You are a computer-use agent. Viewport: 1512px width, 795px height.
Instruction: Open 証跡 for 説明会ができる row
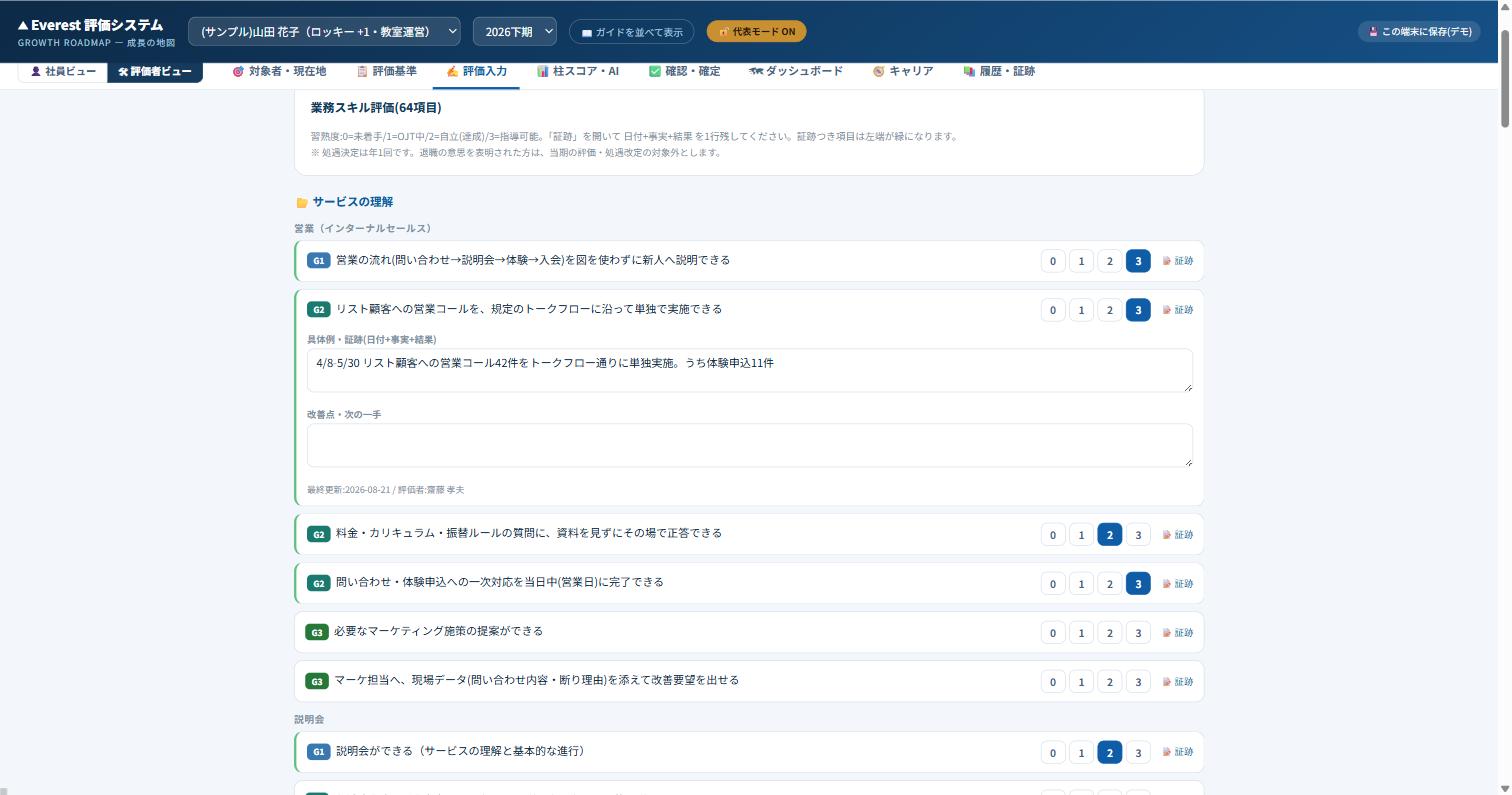click(x=1178, y=752)
